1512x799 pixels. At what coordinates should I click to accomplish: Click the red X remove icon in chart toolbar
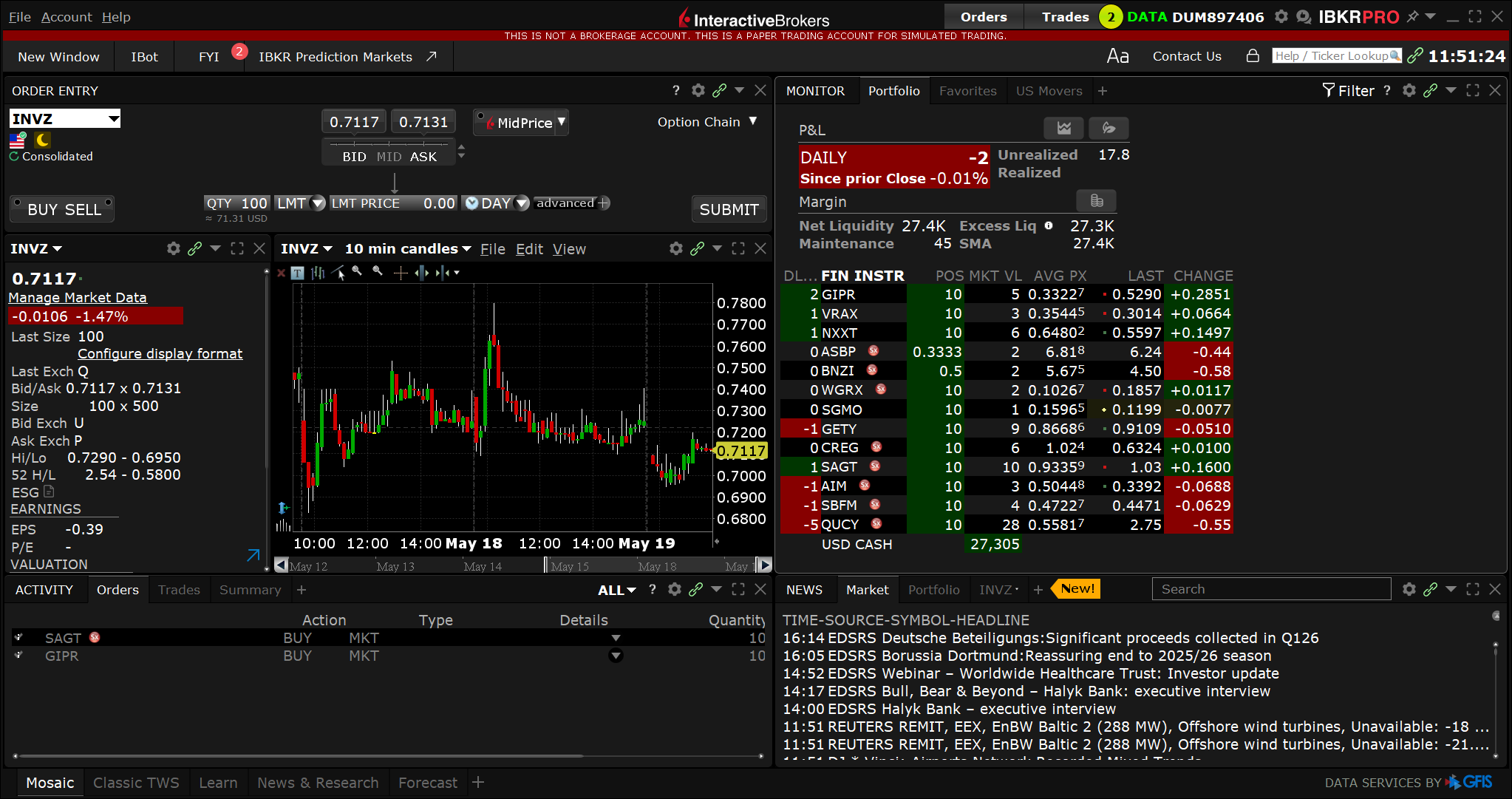[x=281, y=273]
